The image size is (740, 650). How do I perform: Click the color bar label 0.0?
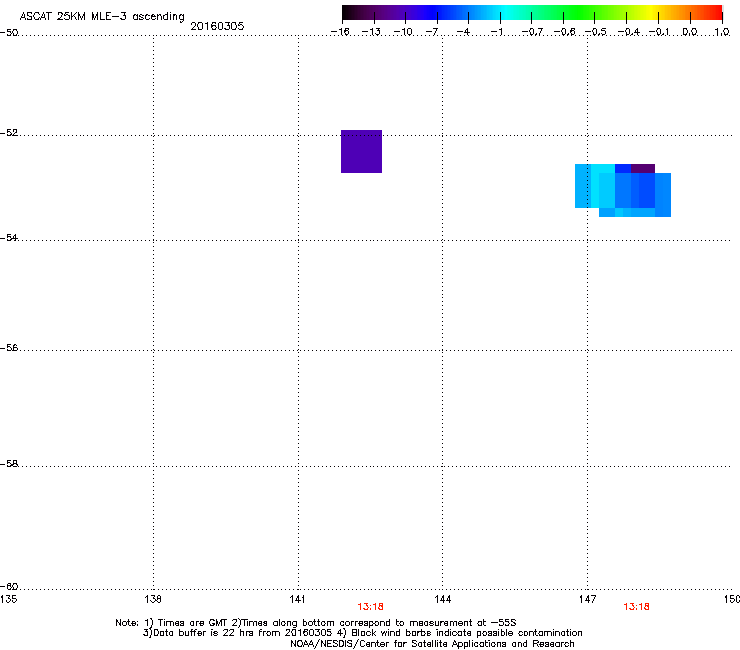click(x=690, y=32)
